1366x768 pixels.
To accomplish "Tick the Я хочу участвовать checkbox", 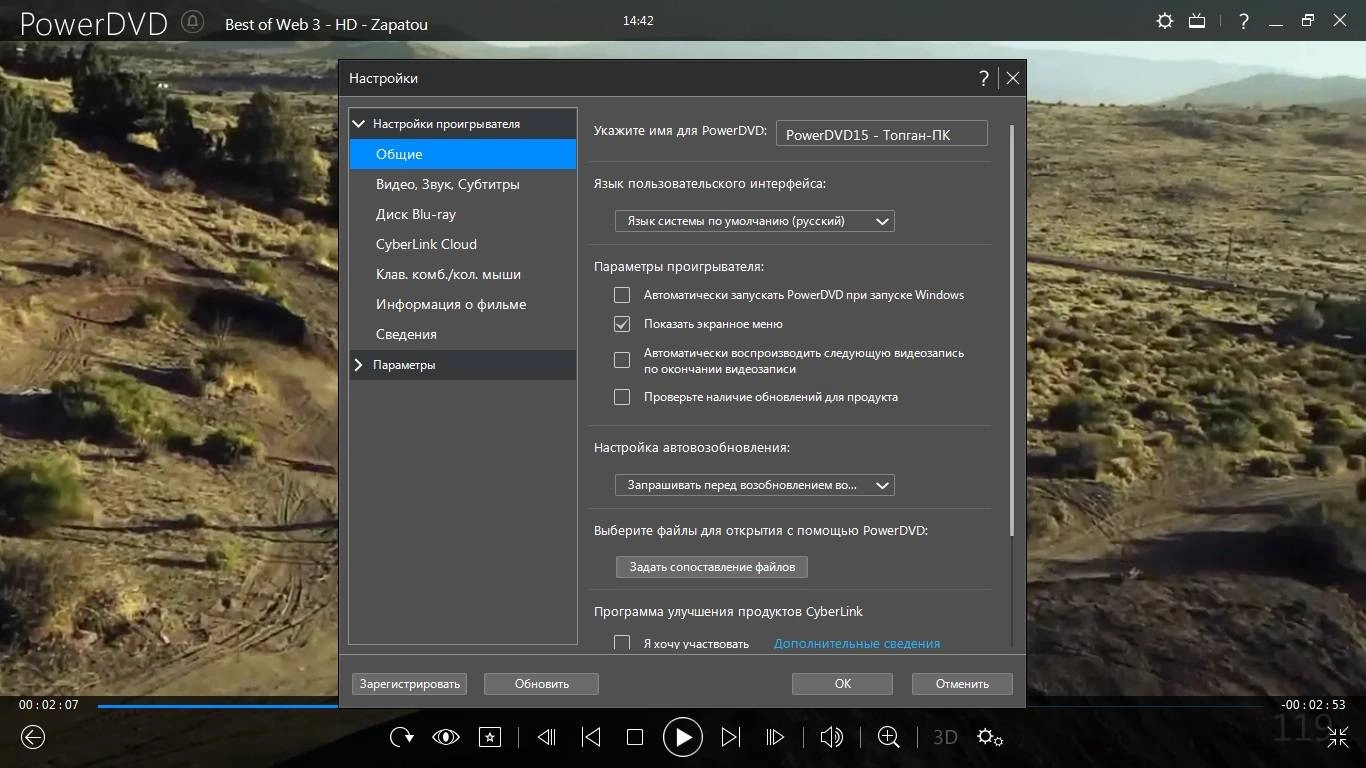I will coord(622,643).
